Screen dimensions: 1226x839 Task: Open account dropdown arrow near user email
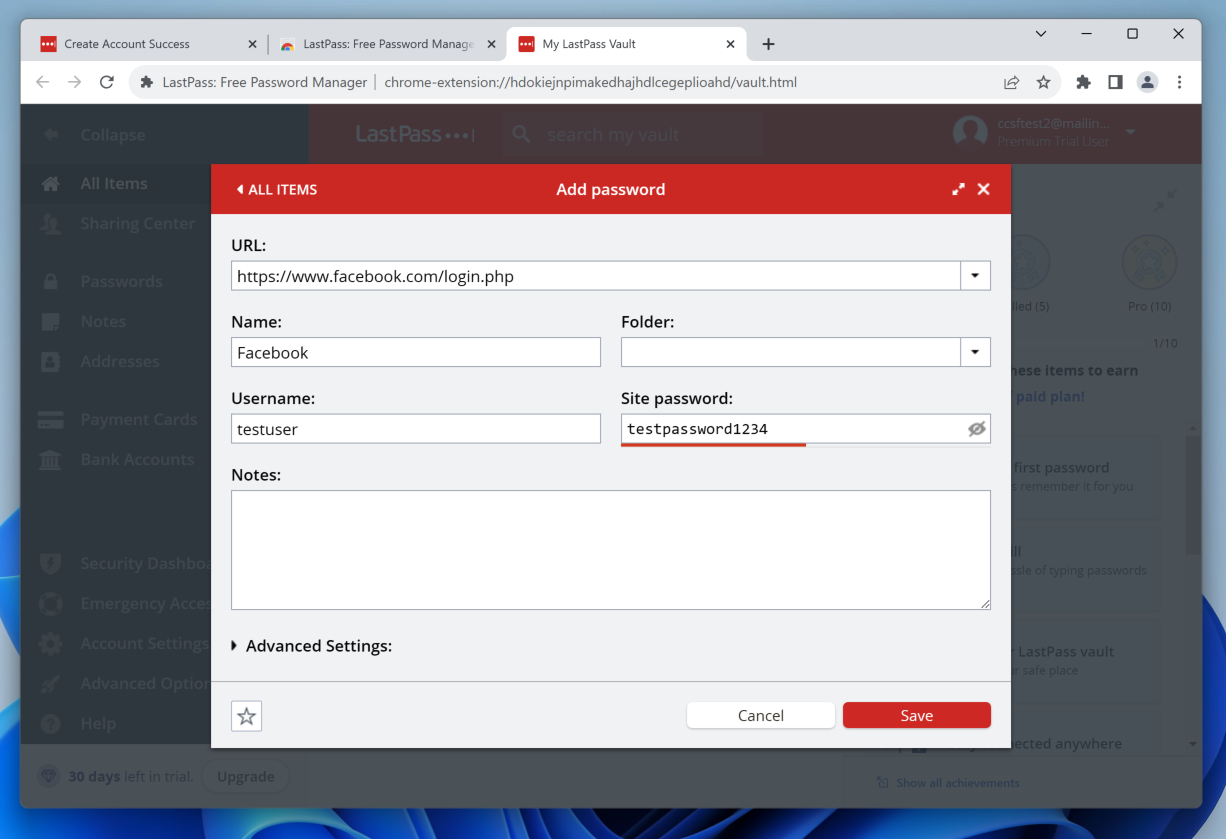pos(1131,132)
